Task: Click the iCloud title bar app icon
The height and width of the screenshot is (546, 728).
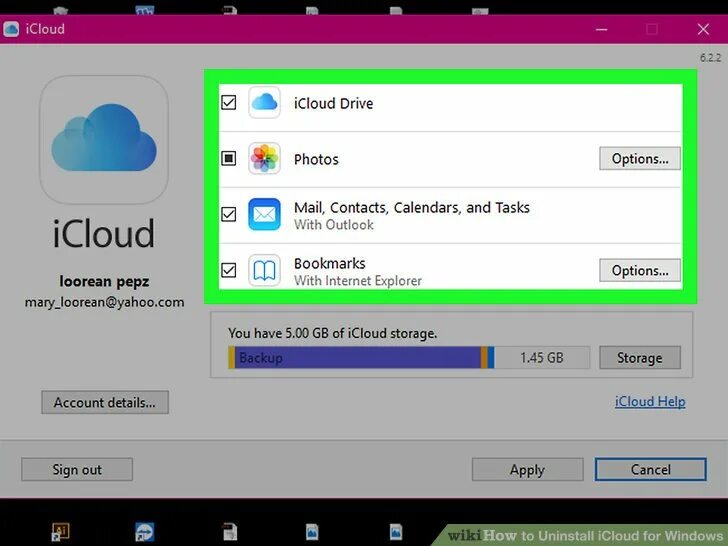Action: point(11,29)
